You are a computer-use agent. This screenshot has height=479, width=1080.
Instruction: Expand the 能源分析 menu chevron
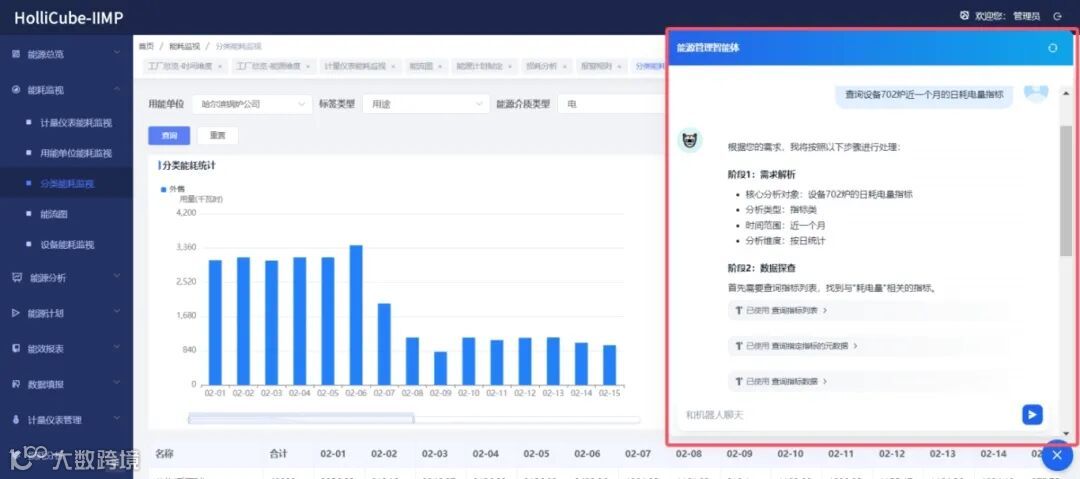117,276
